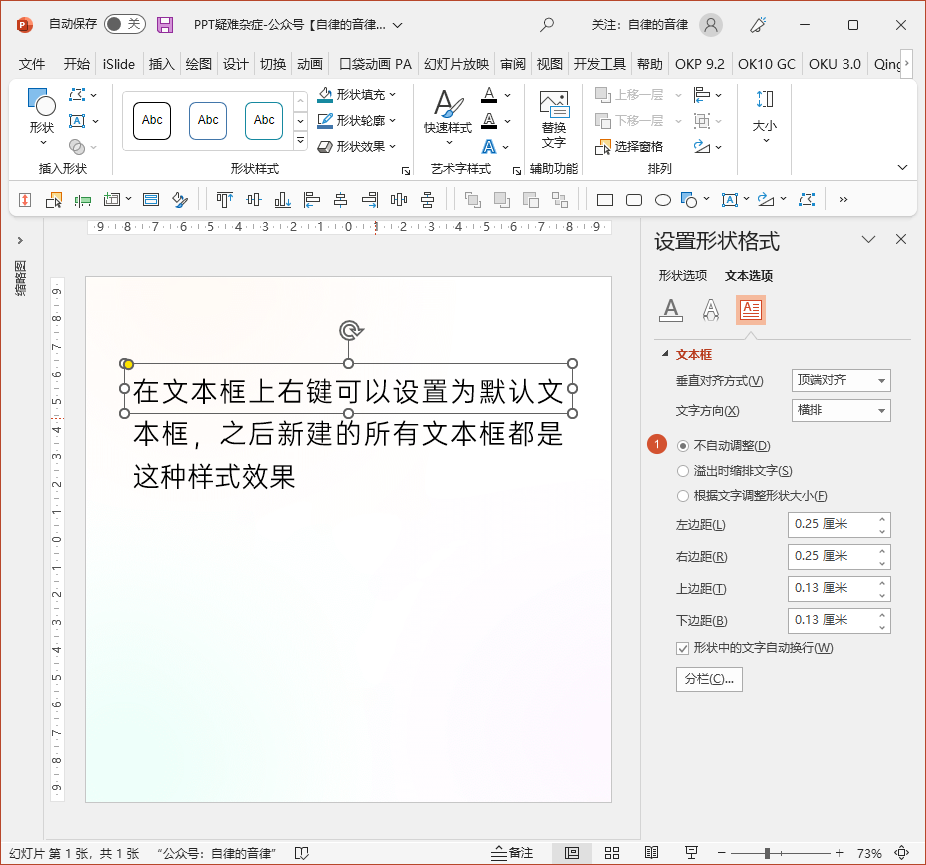Image resolution: width=926 pixels, height=865 pixels.
Task: Click the 快速样式 WordArt quick styles icon
Action: coord(448,117)
